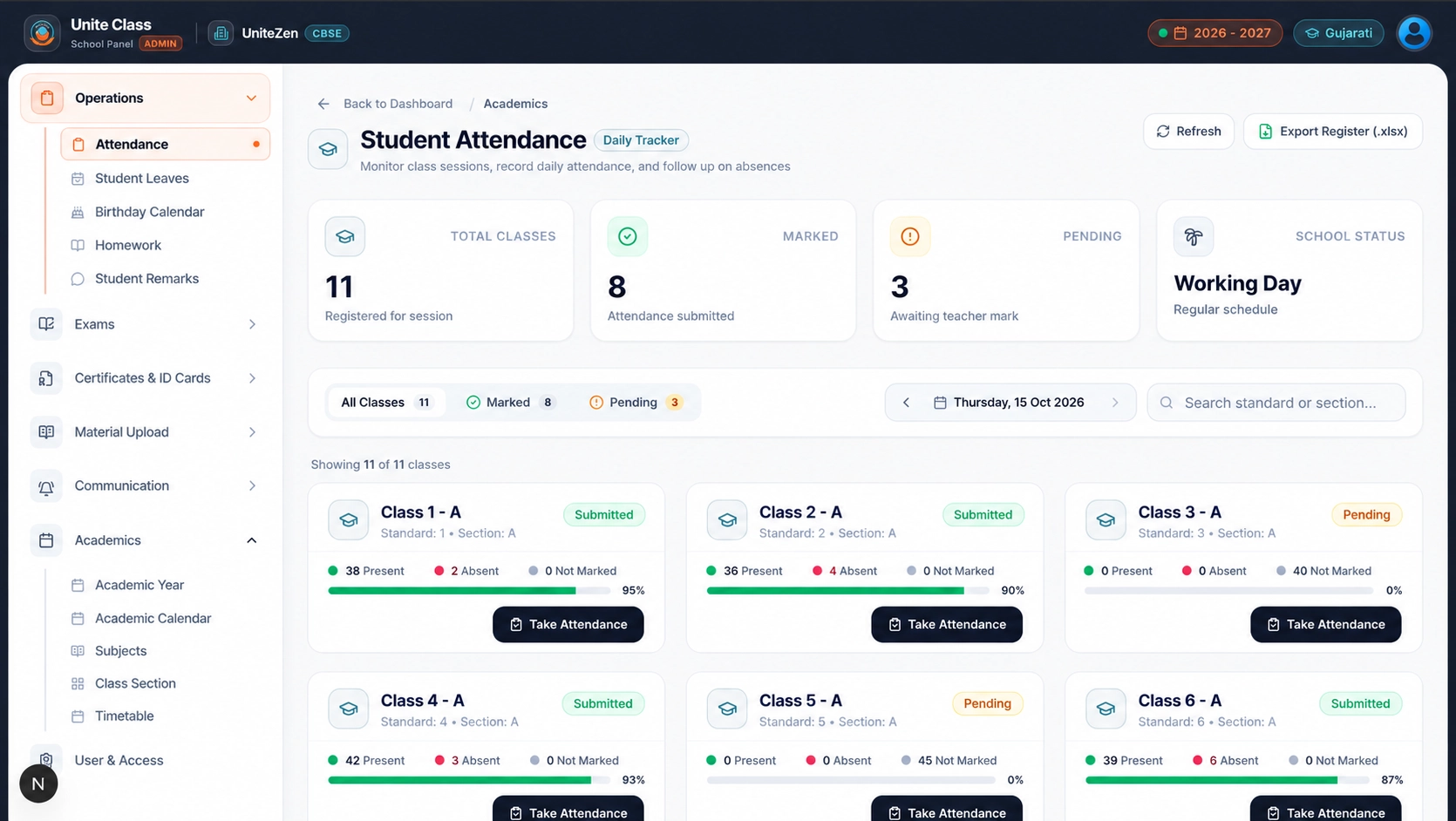Change the Gujarati language selector
The width and height of the screenshot is (1456, 821).
point(1338,33)
